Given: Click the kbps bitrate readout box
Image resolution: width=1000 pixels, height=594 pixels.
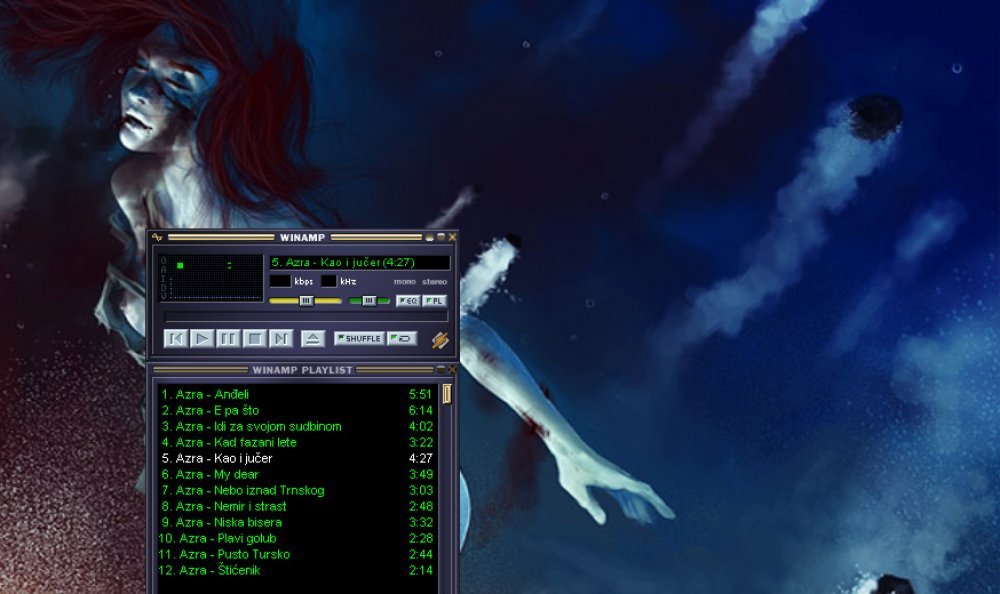Looking at the screenshot, I should [280, 281].
